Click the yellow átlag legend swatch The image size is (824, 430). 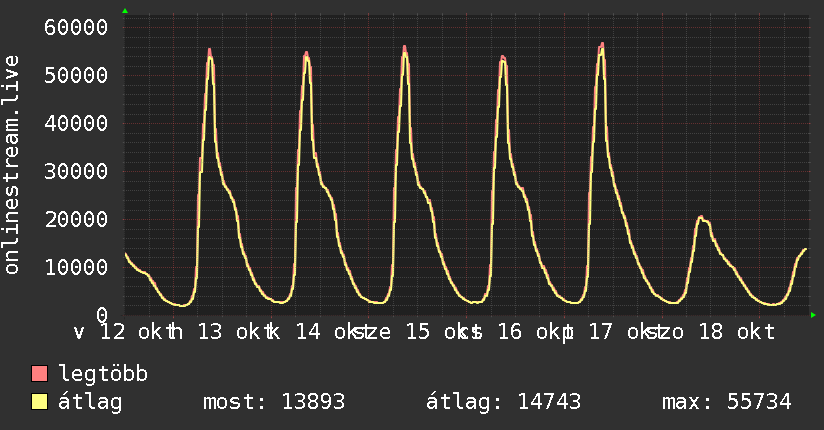tap(40, 403)
